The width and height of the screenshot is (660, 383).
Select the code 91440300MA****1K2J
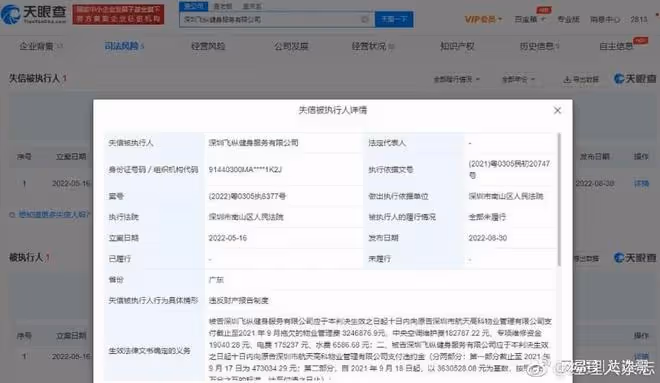(x=245, y=169)
